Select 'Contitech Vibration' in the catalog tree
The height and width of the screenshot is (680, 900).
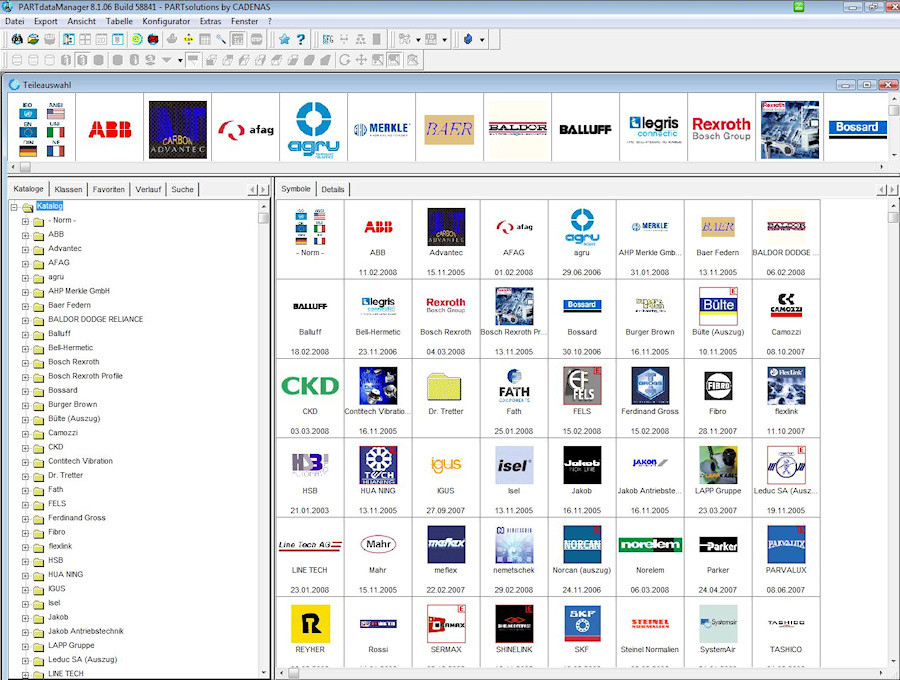click(80, 461)
